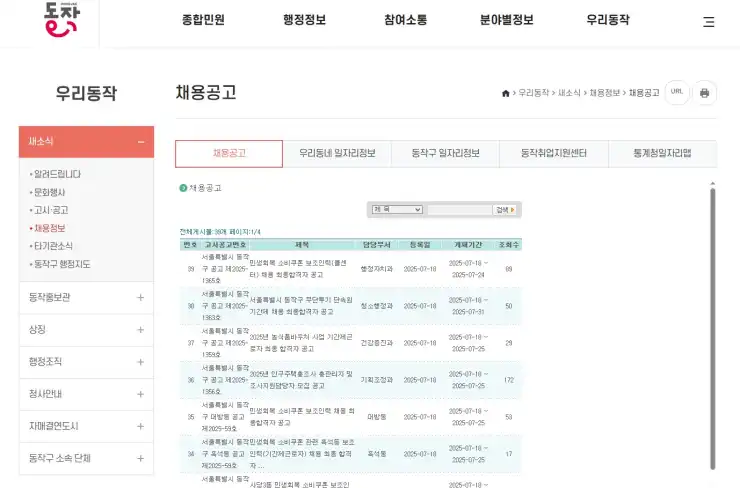Print the page with printer icon
Viewport: 740px width, 488px height.
(704, 93)
